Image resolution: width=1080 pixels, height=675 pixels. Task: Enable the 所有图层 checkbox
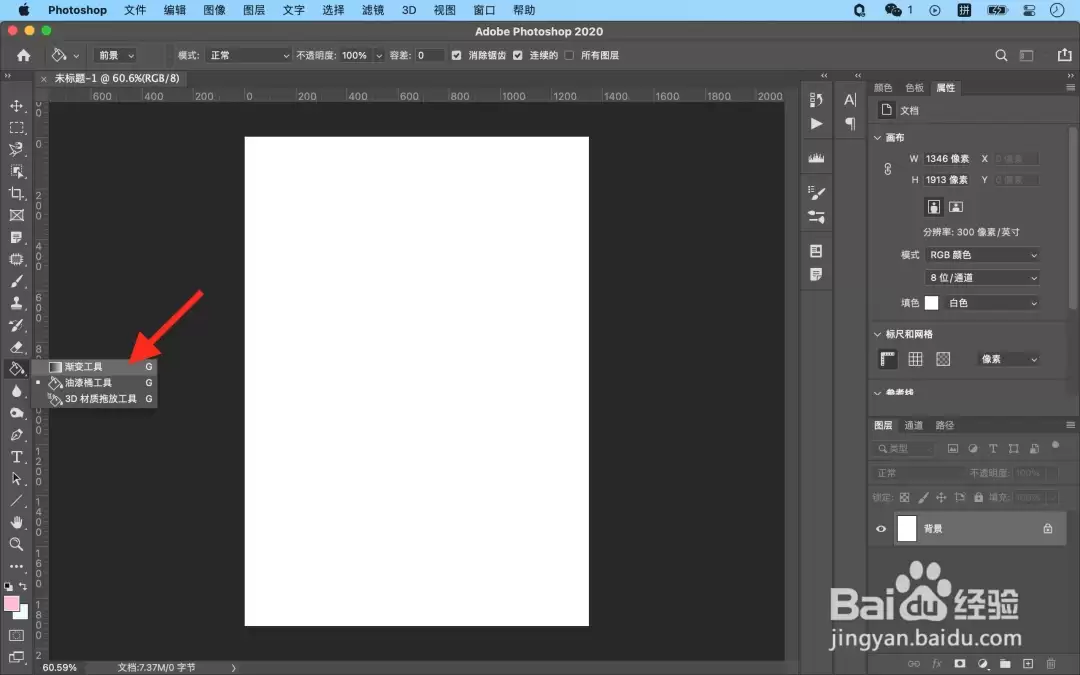click(569, 55)
